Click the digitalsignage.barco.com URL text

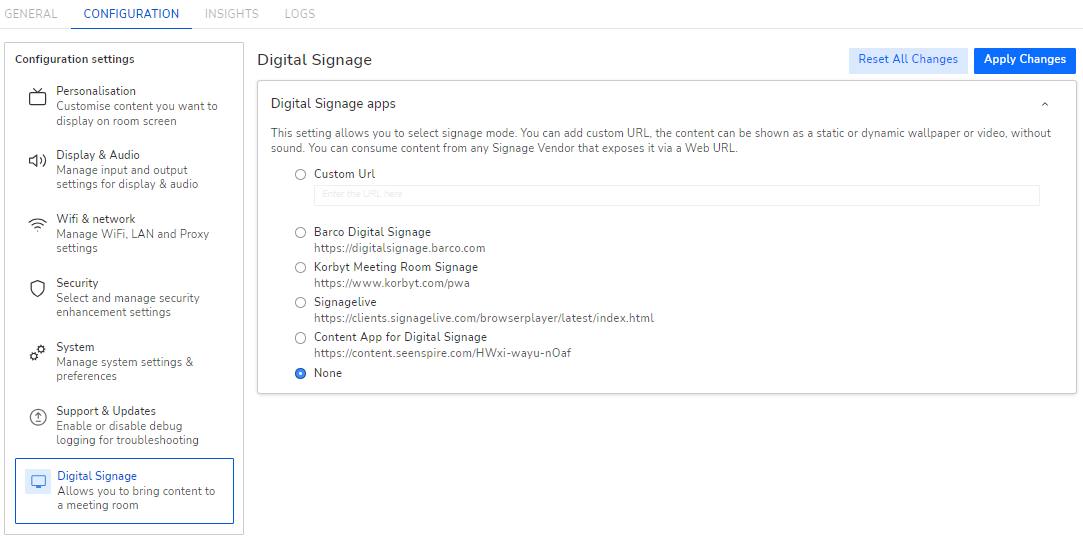pyautogui.click(x=400, y=247)
